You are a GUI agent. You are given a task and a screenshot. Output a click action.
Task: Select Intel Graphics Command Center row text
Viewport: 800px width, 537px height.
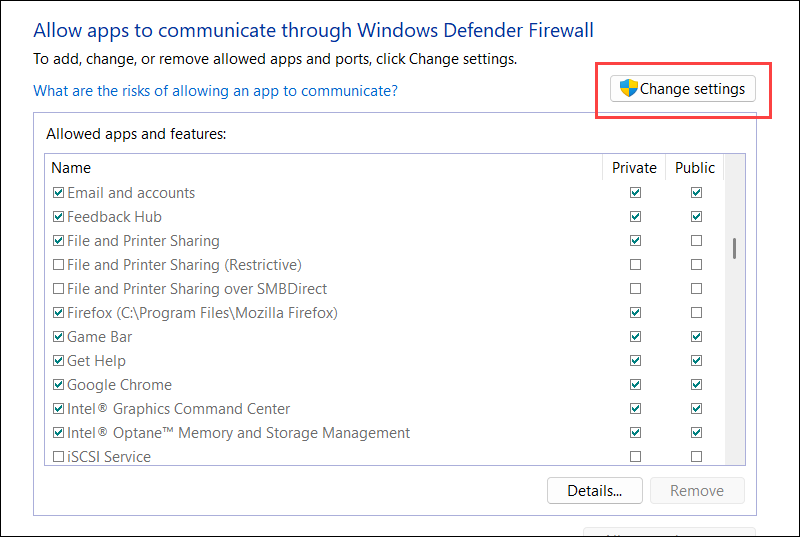179,408
